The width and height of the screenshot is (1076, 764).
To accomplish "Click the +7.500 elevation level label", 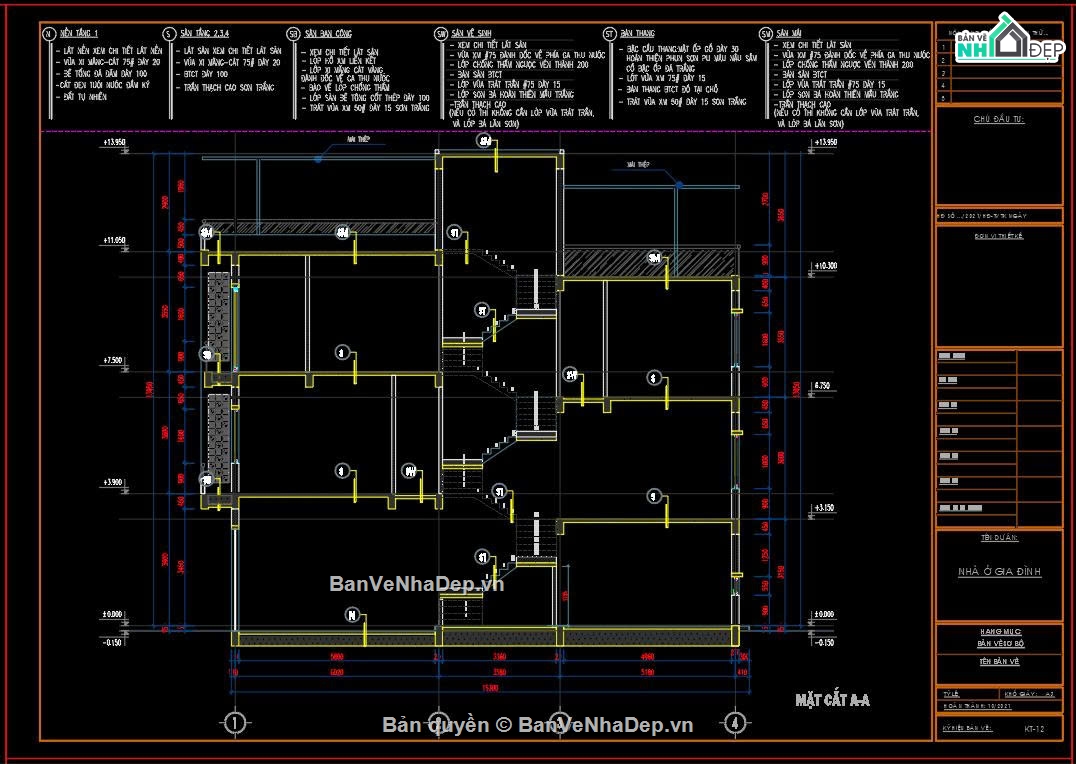I will coord(110,360).
